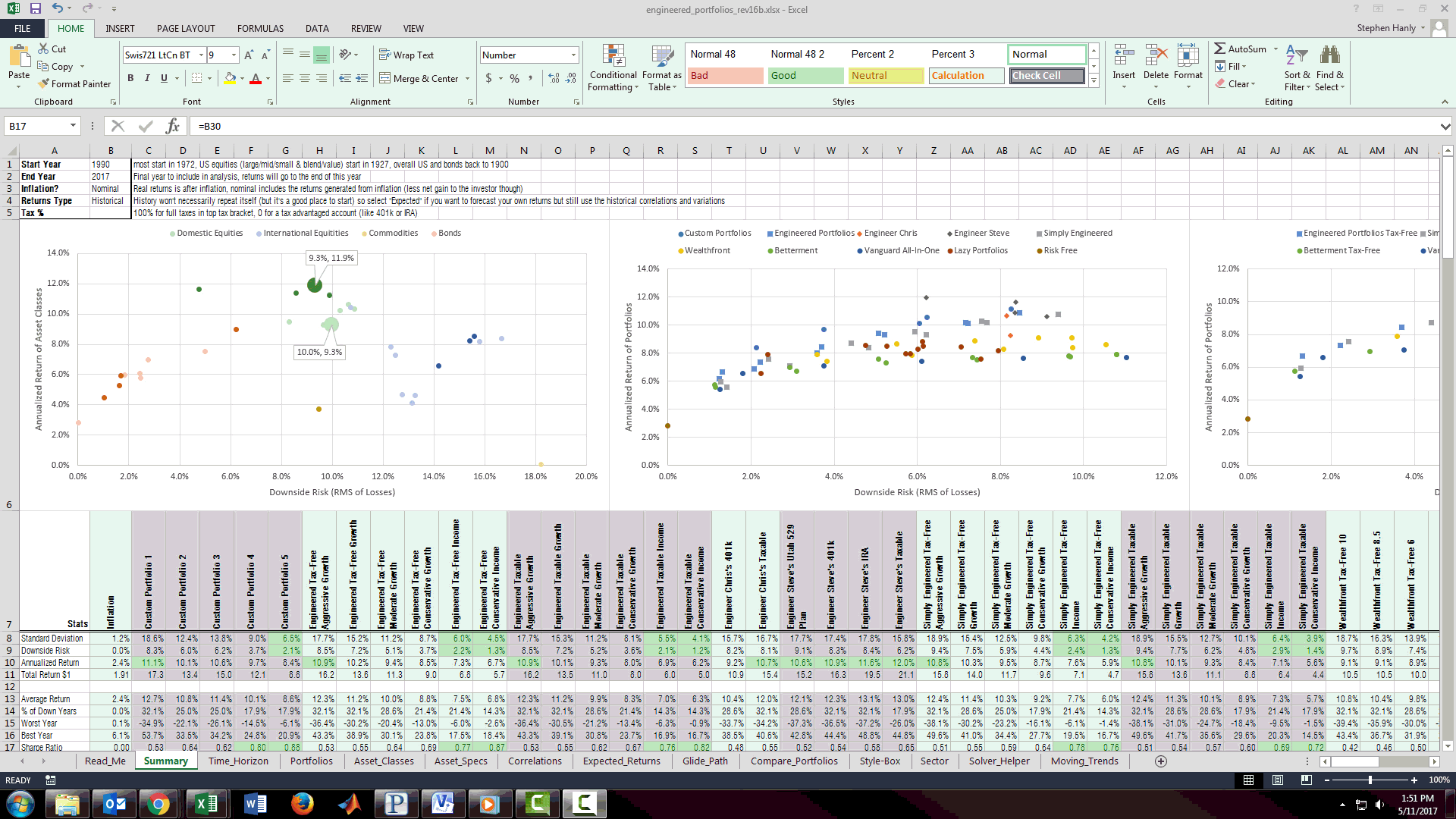The image size is (1456, 819).
Task: Open the PAGE LAYOUT ribbon tab
Action: (x=186, y=29)
